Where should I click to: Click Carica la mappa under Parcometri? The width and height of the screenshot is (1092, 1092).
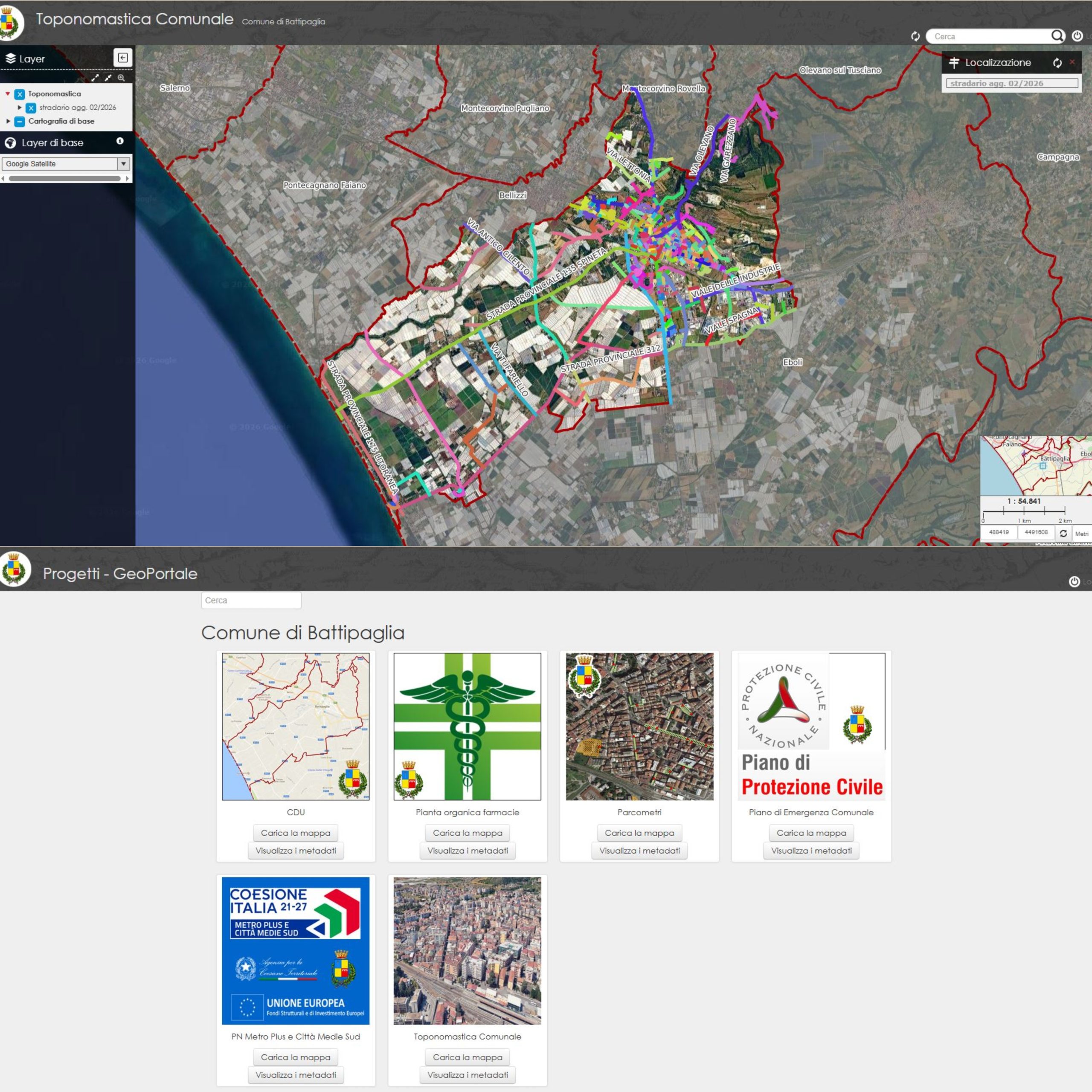pyautogui.click(x=639, y=833)
